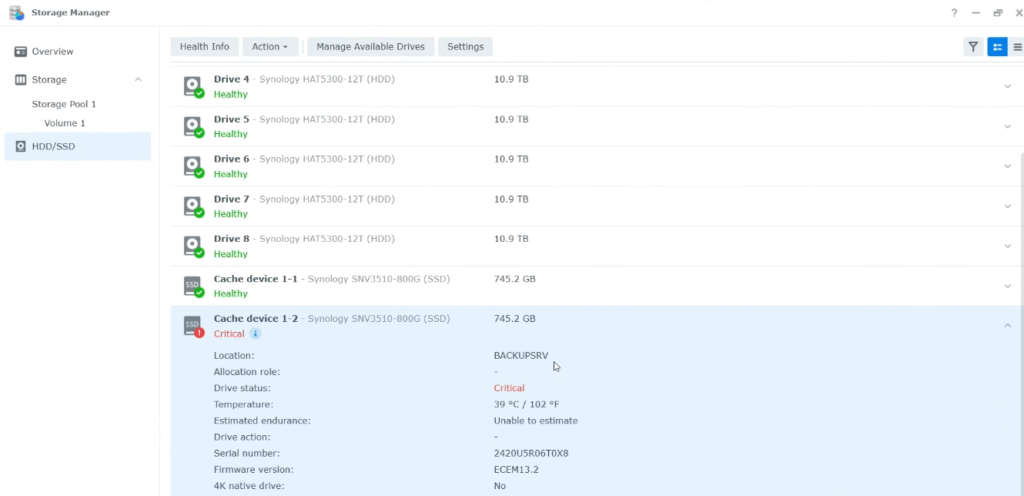Click the filter funnel icon

click(x=973, y=47)
